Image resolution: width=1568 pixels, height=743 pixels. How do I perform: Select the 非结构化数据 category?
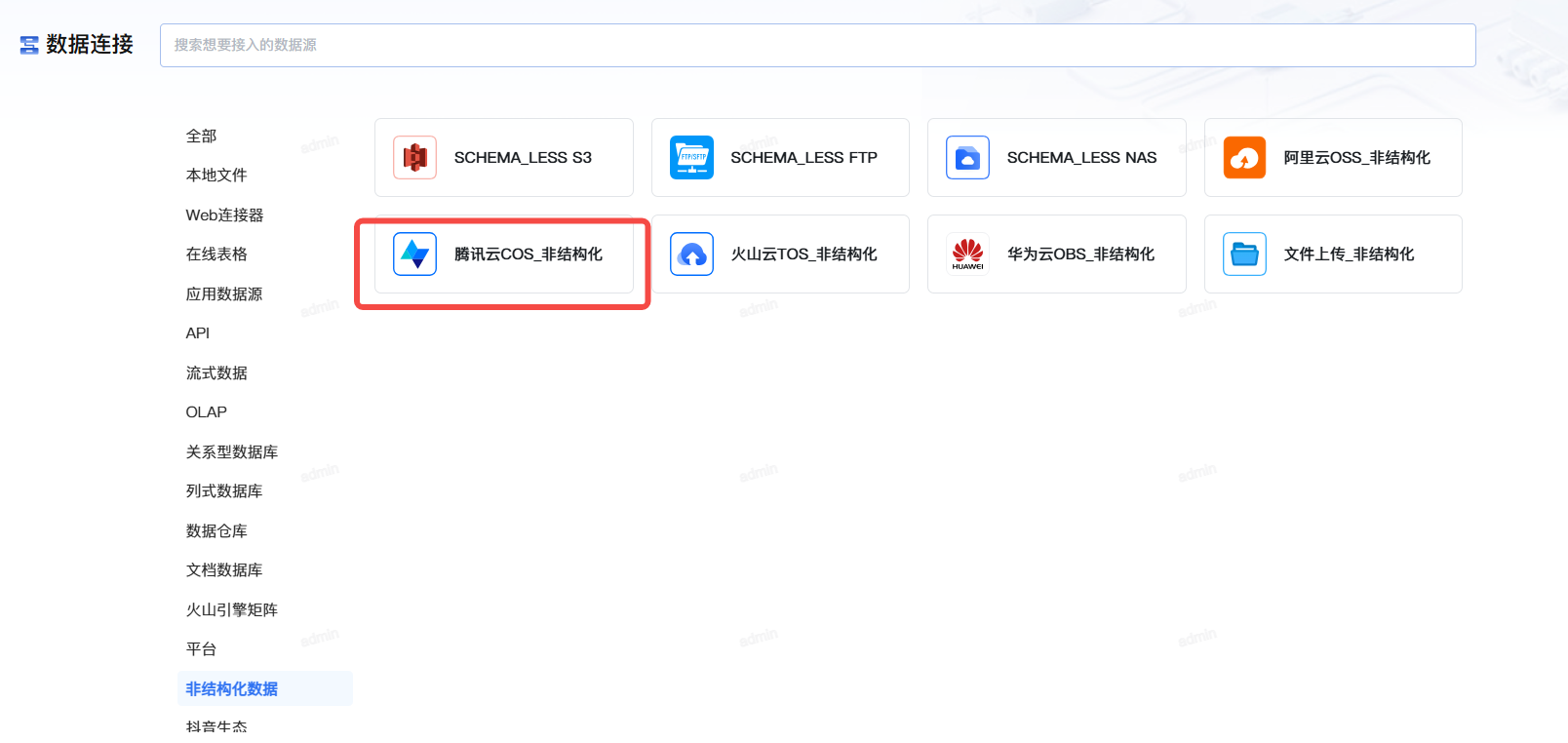(x=265, y=688)
